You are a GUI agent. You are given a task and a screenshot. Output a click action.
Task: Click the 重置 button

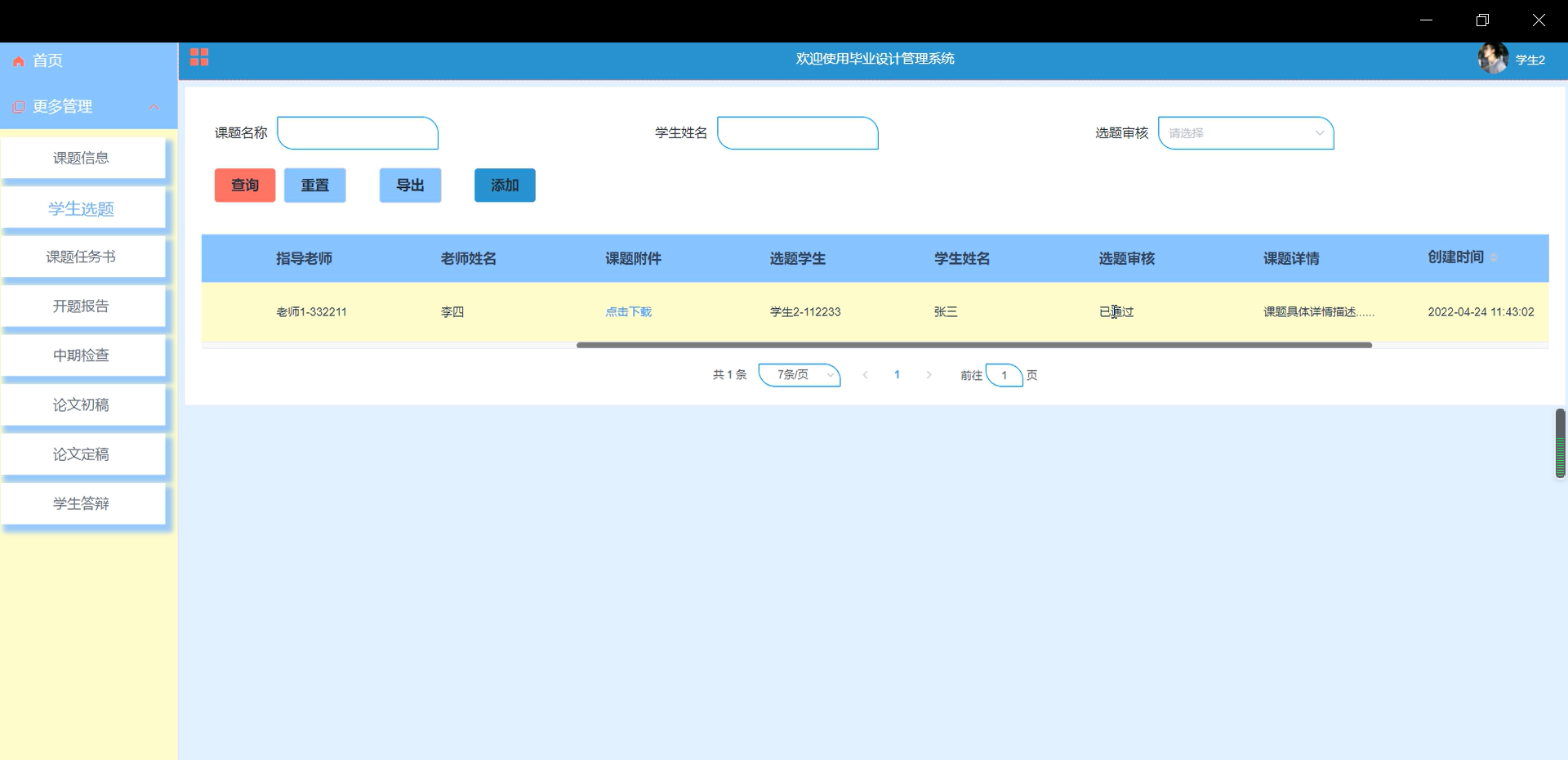click(x=315, y=186)
